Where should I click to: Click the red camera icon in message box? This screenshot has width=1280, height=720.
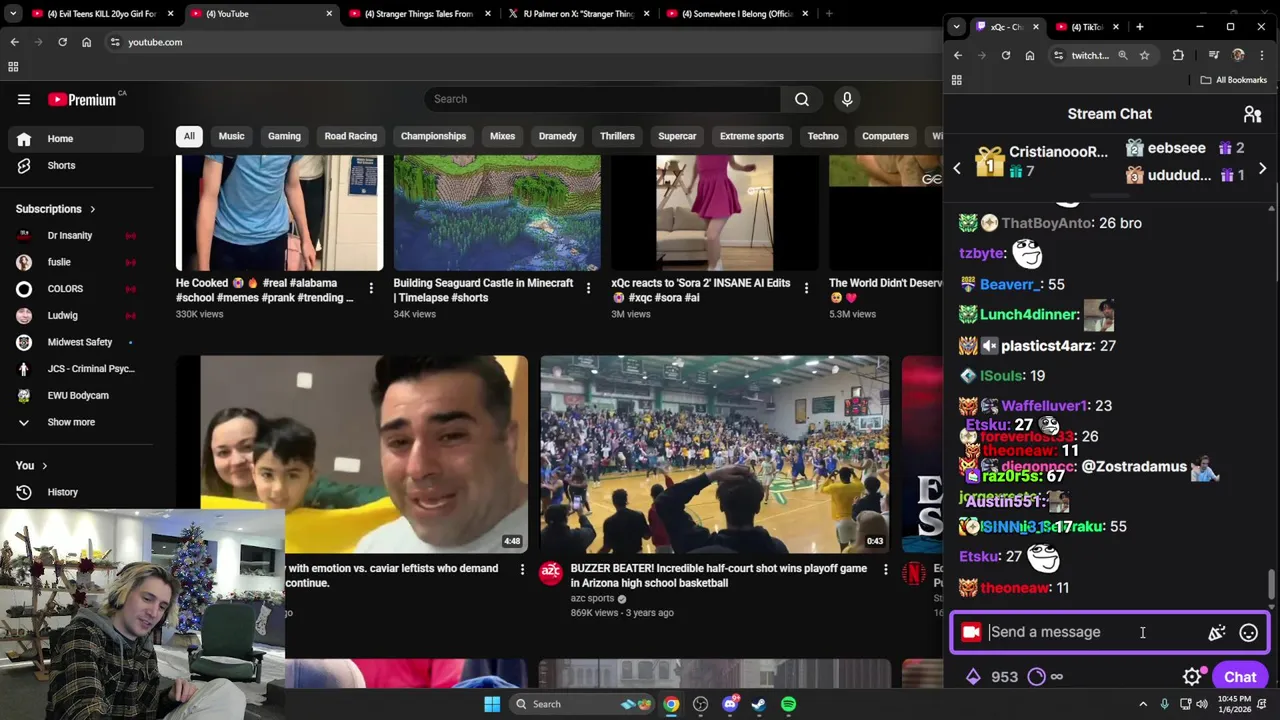(971, 632)
